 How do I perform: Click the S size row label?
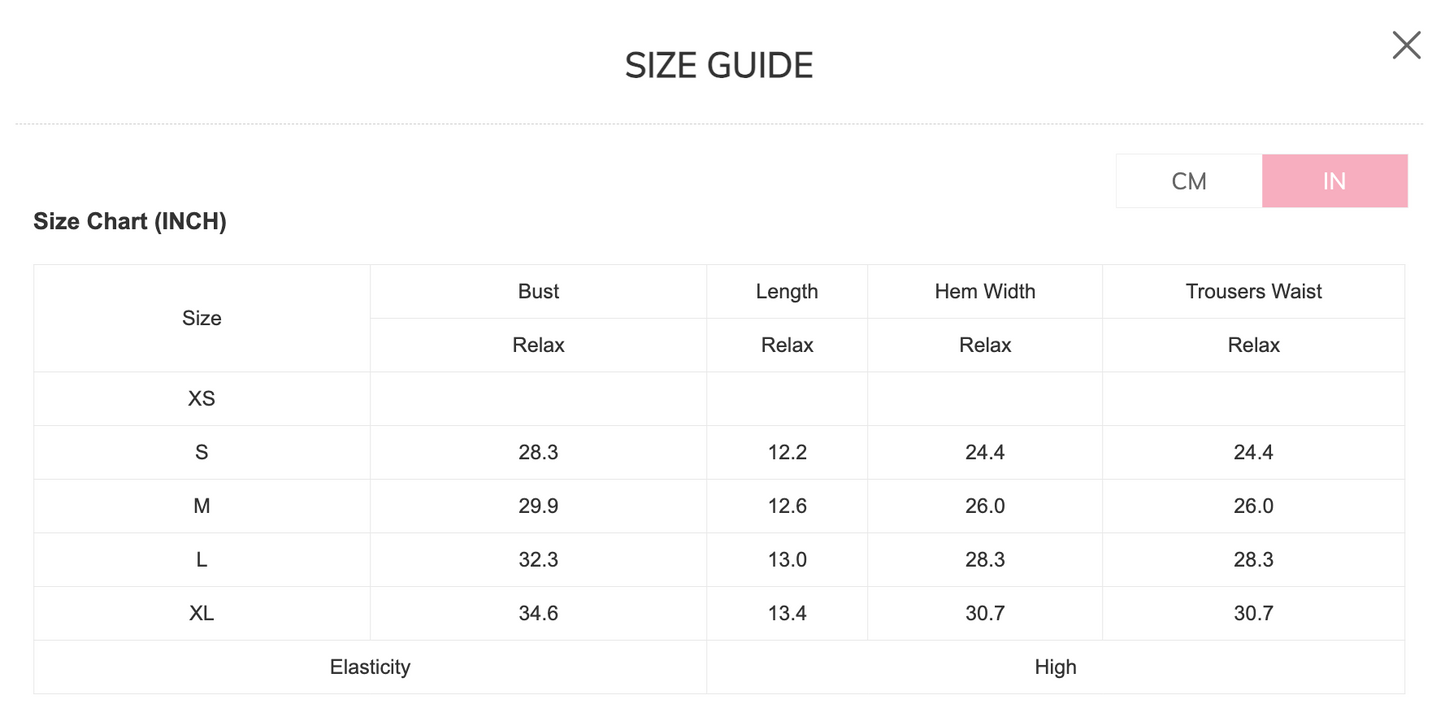[201, 452]
